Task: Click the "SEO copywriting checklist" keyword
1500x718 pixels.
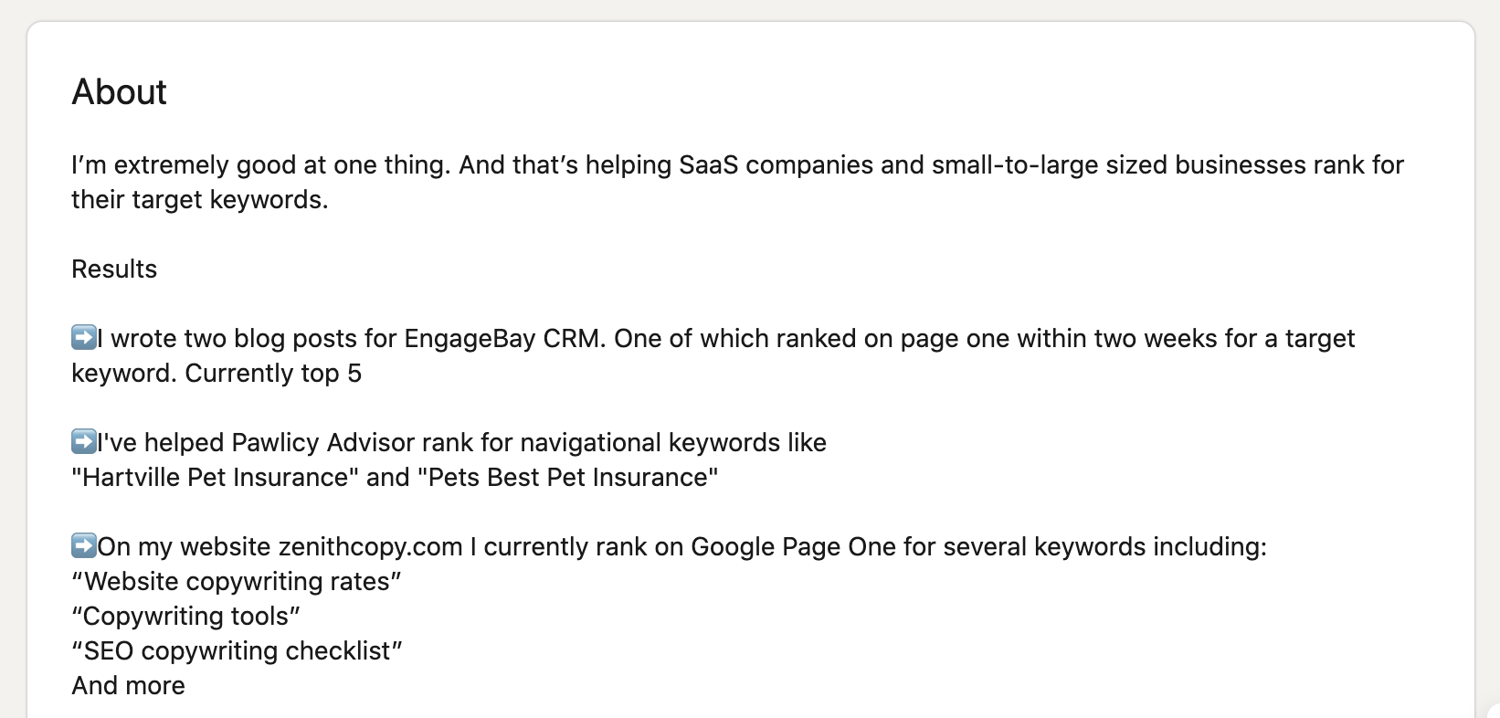Action: tap(237, 651)
